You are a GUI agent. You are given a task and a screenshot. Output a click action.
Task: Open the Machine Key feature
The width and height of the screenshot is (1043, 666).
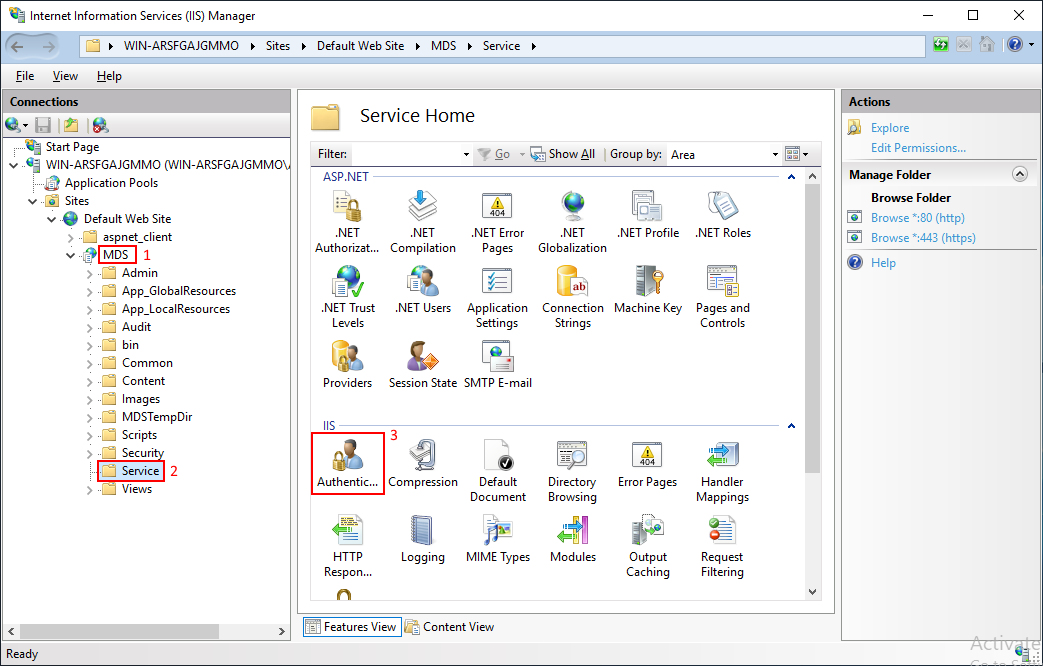click(647, 290)
